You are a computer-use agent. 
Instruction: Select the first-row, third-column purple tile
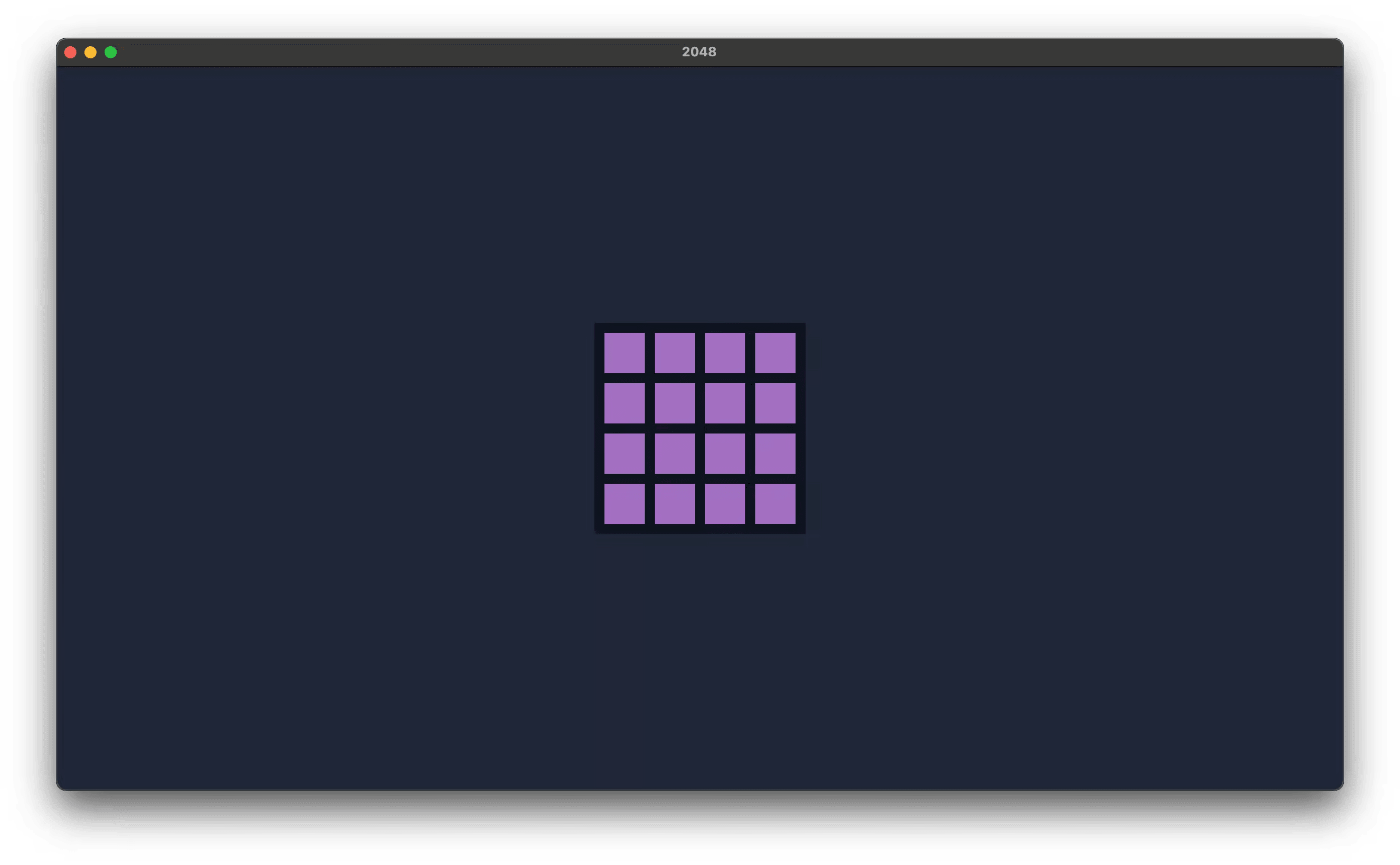click(725, 353)
